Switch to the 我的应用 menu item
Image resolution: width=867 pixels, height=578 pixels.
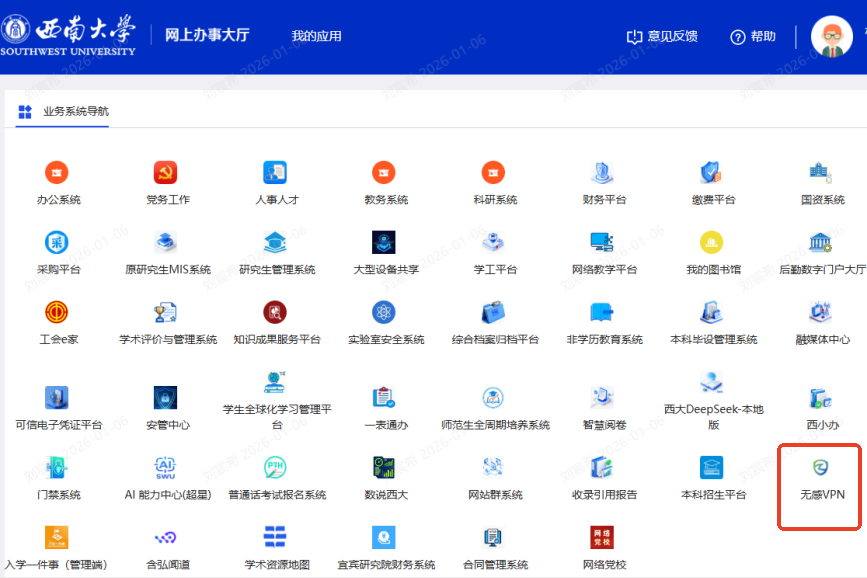[316, 36]
